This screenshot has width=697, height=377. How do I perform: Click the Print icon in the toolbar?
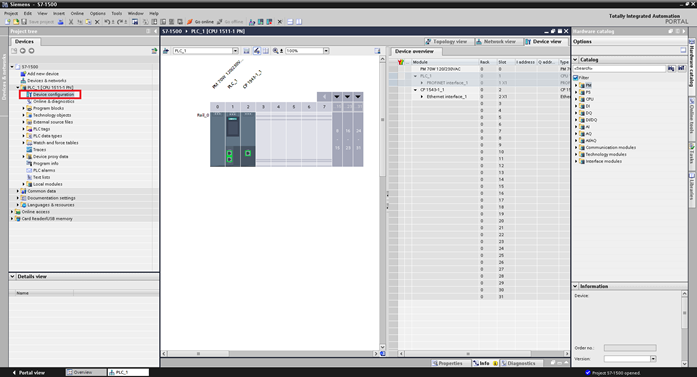tap(61, 21)
